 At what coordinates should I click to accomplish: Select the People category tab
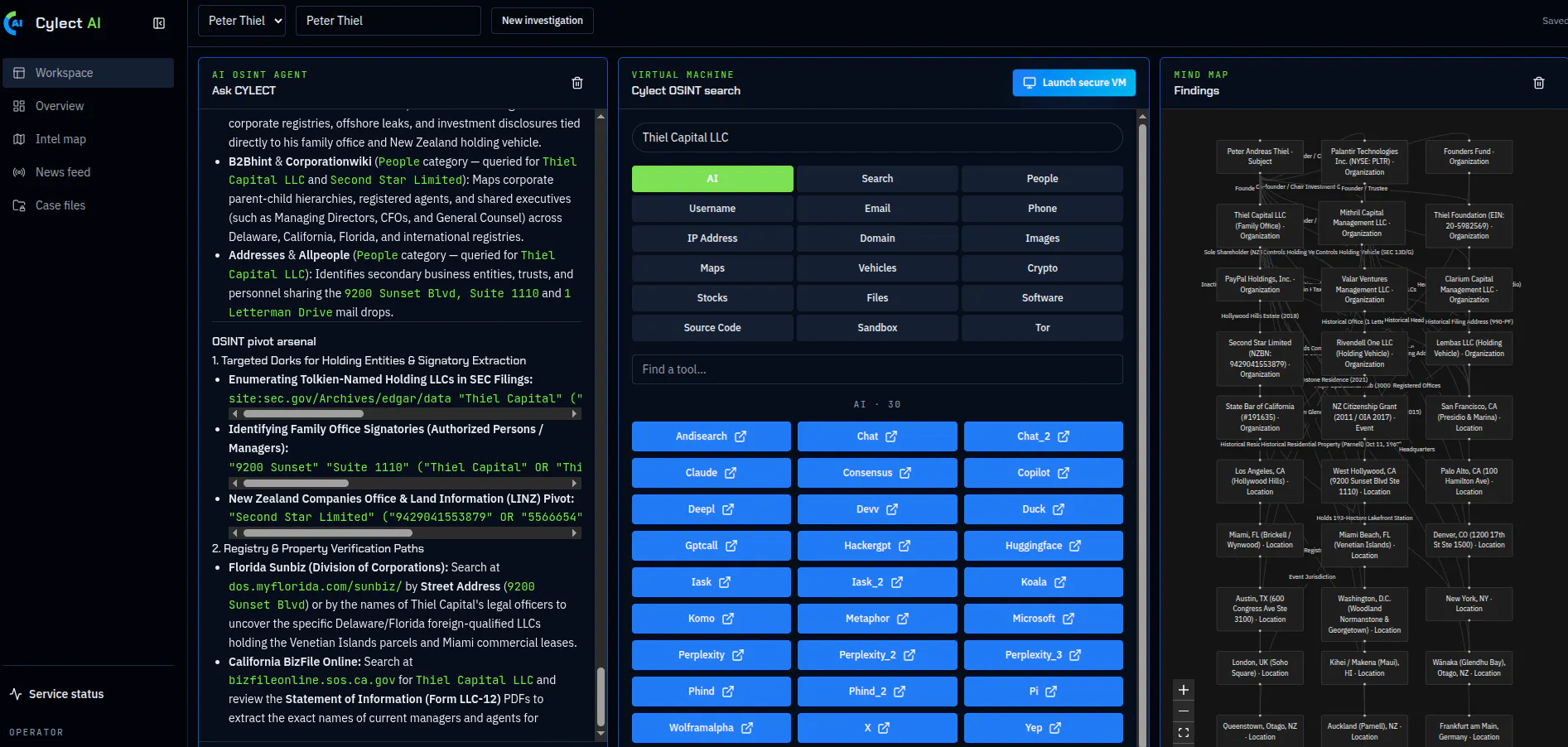click(x=1042, y=179)
